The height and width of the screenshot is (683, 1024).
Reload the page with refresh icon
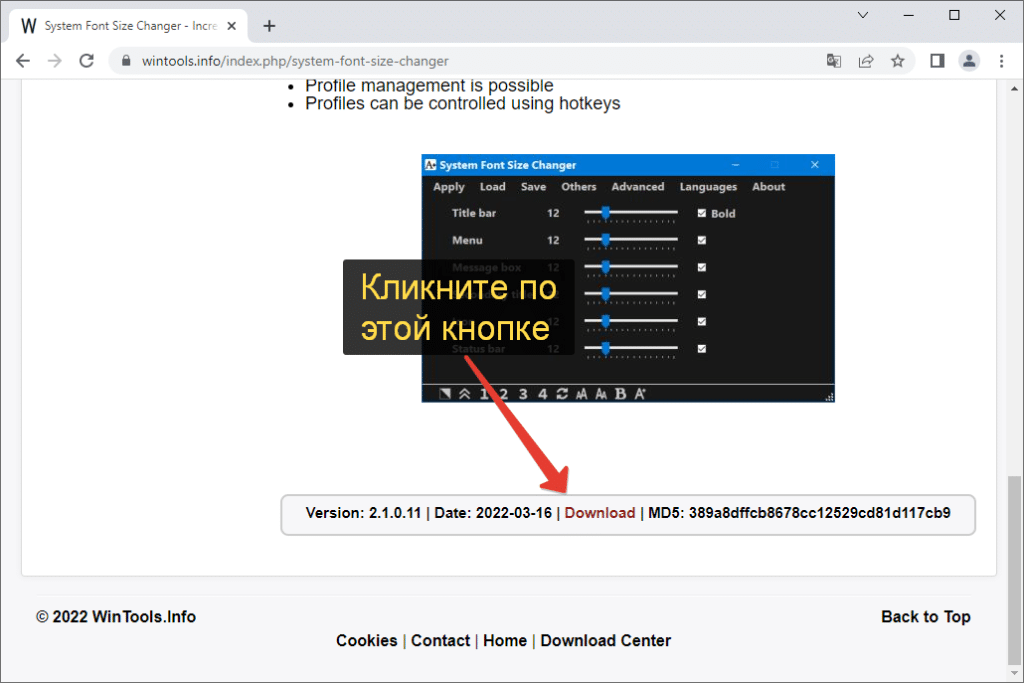87,61
